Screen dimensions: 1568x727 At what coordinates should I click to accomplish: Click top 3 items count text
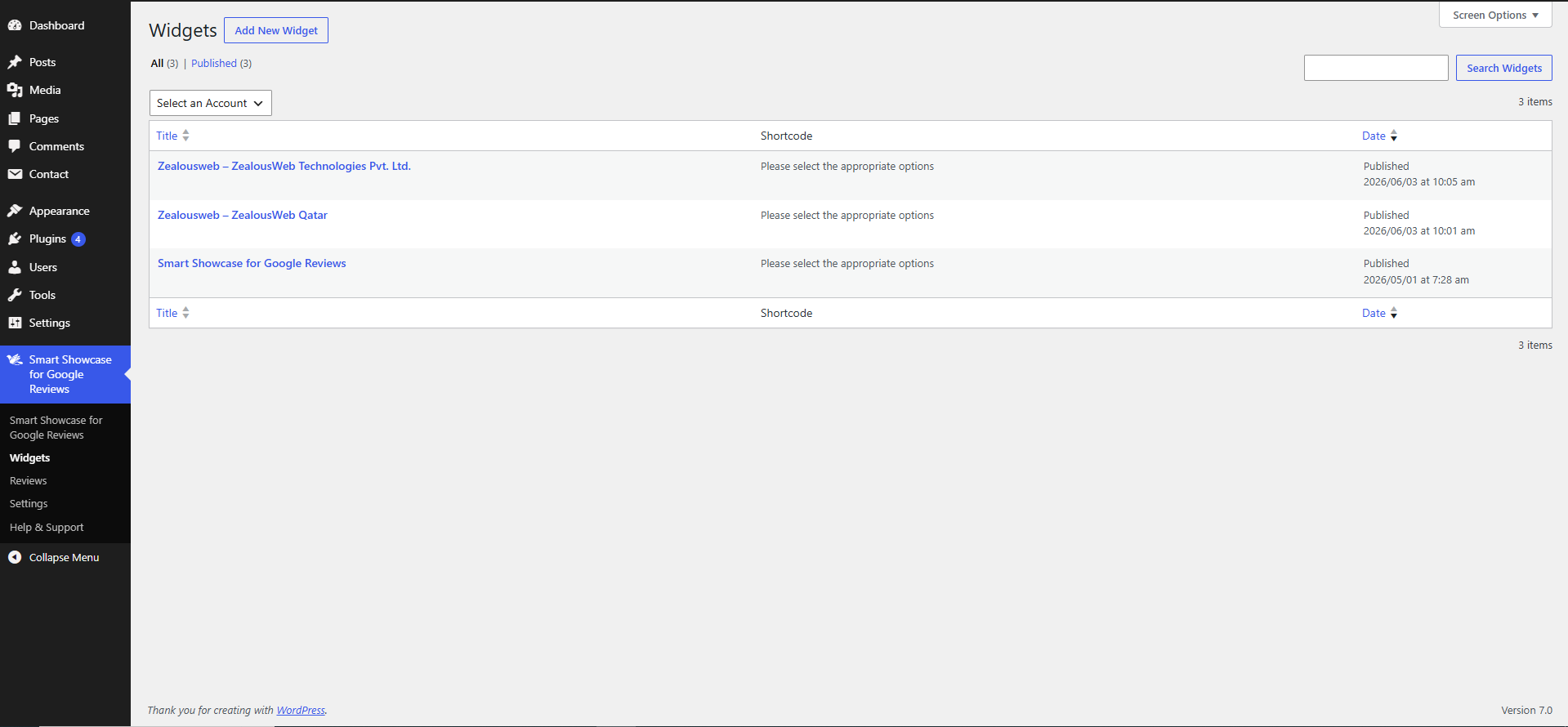[1535, 101]
